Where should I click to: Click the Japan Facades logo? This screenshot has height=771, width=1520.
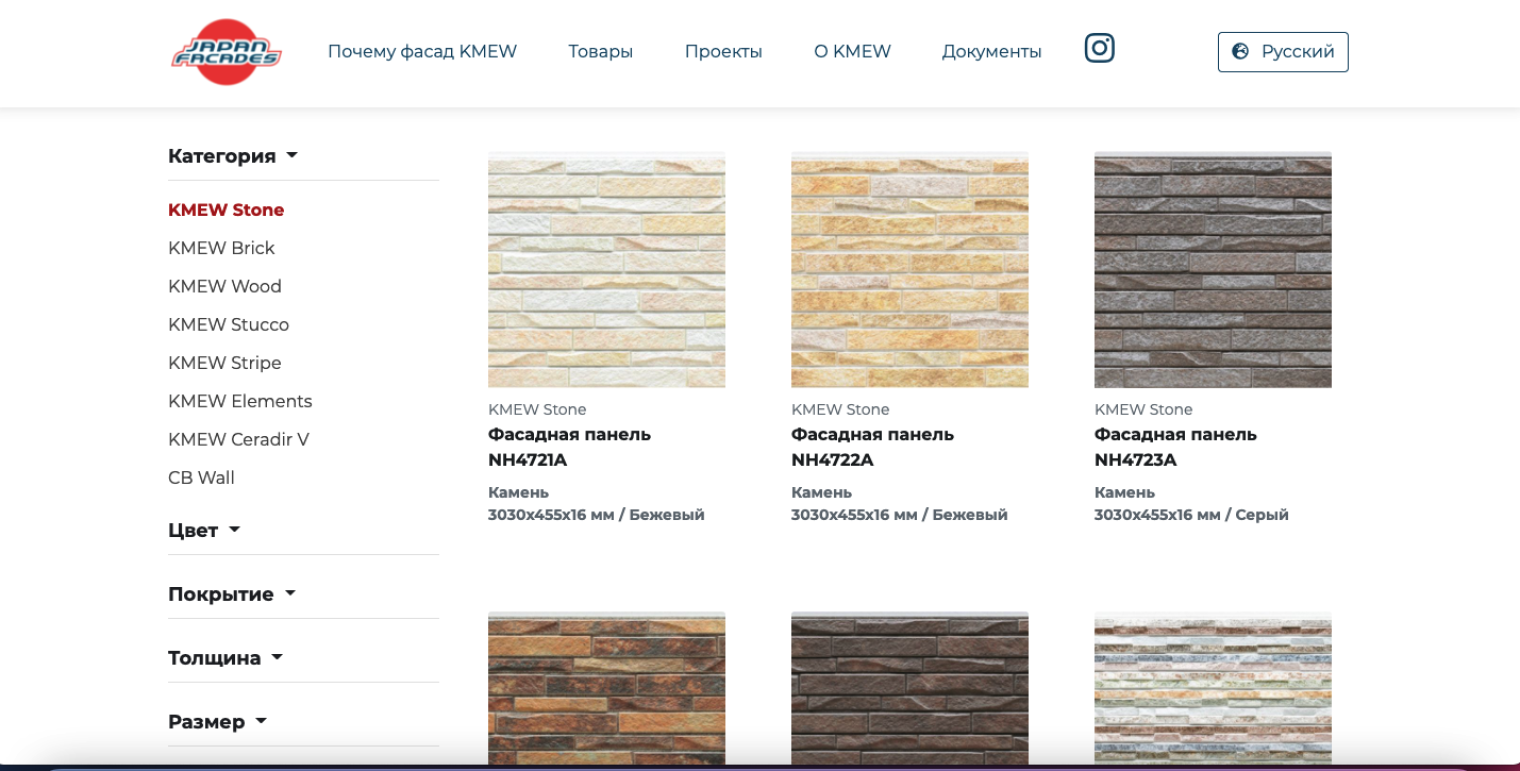[226, 52]
